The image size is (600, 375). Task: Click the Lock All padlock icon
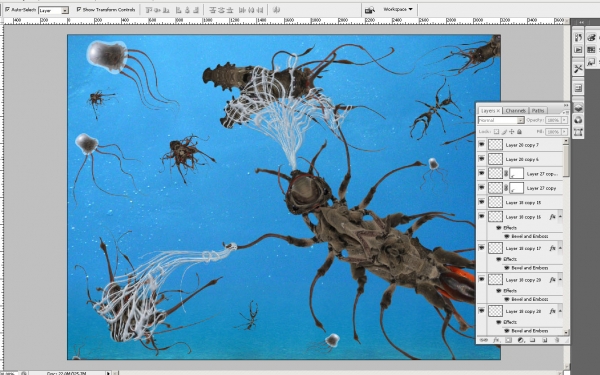519,132
